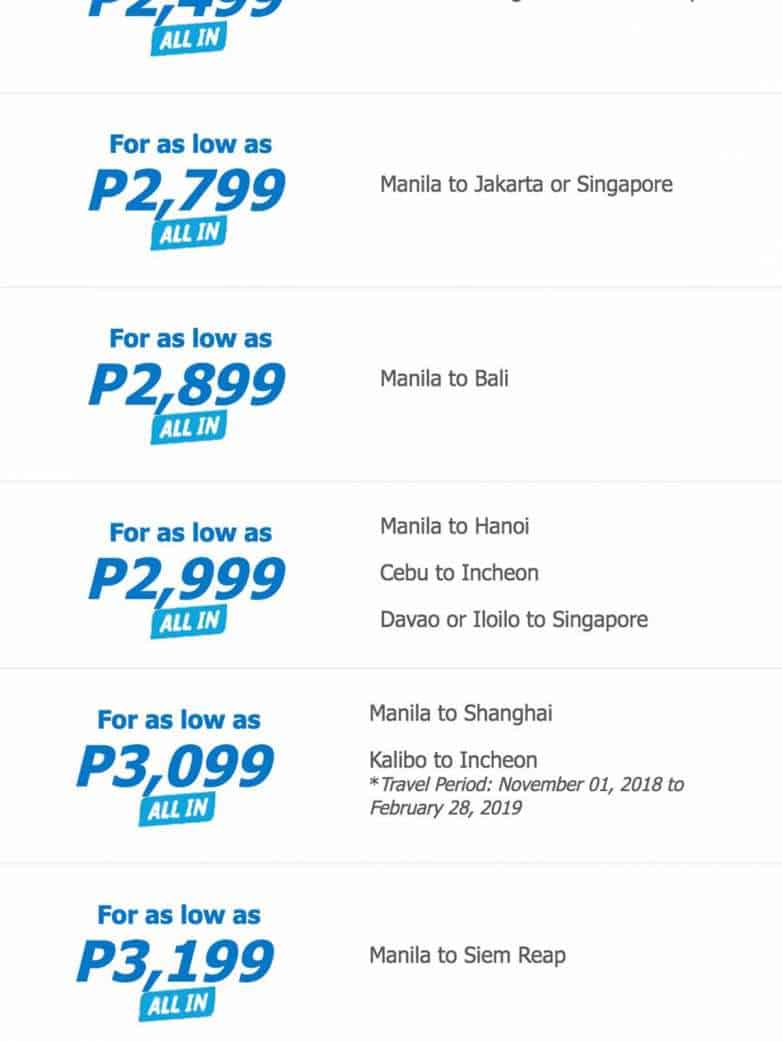Tap the P3,099 fare price
Screen dimensions: 782x1042
176,767
